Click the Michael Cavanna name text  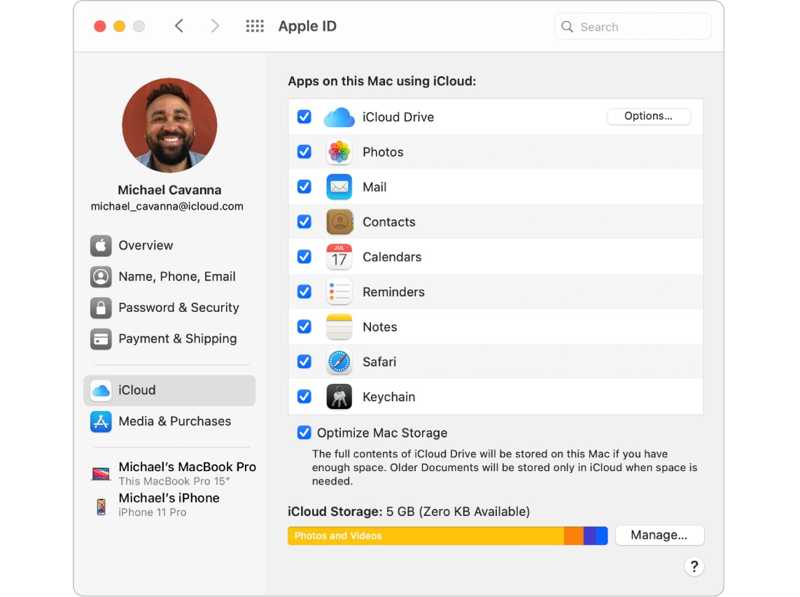tap(169, 190)
